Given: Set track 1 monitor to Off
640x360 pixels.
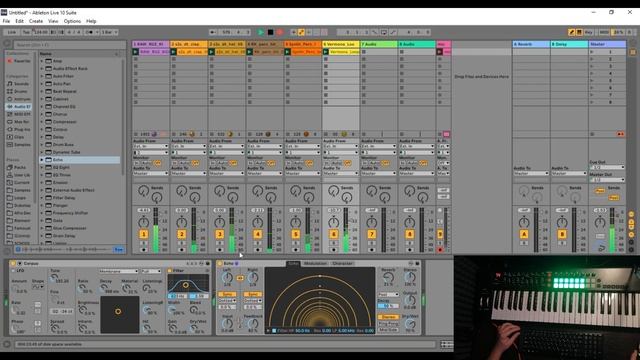Looking at the screenshot, I should pyautogui.click(x=157, y=163).
